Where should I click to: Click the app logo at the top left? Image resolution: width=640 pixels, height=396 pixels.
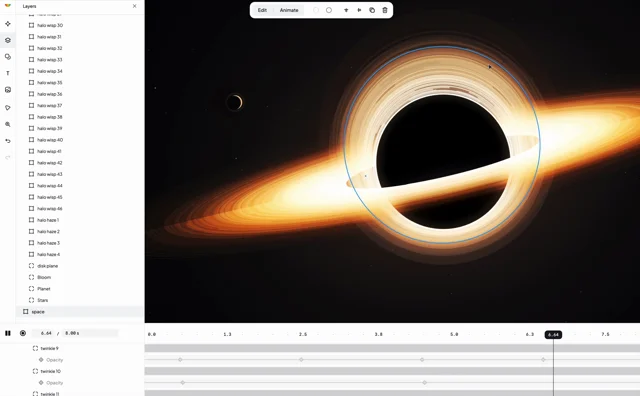pyautogui.click(x=8, y=5)
